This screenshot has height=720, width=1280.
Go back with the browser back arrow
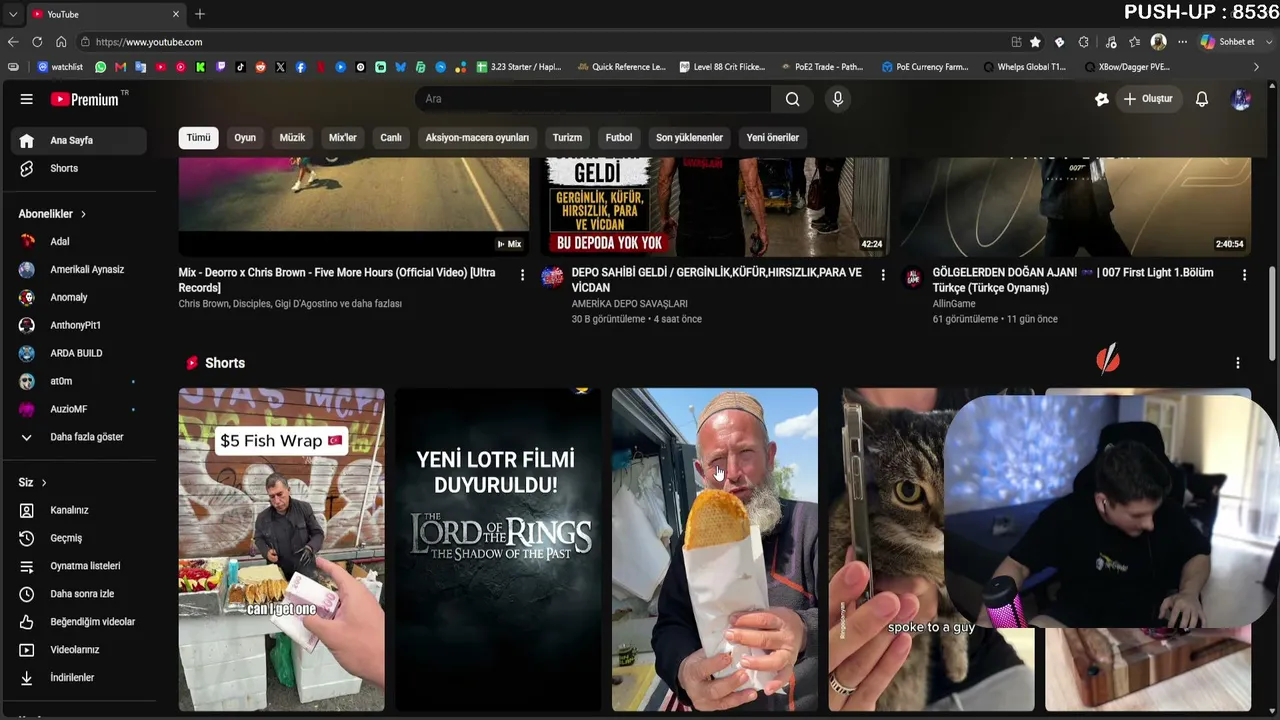click(13, 42)
